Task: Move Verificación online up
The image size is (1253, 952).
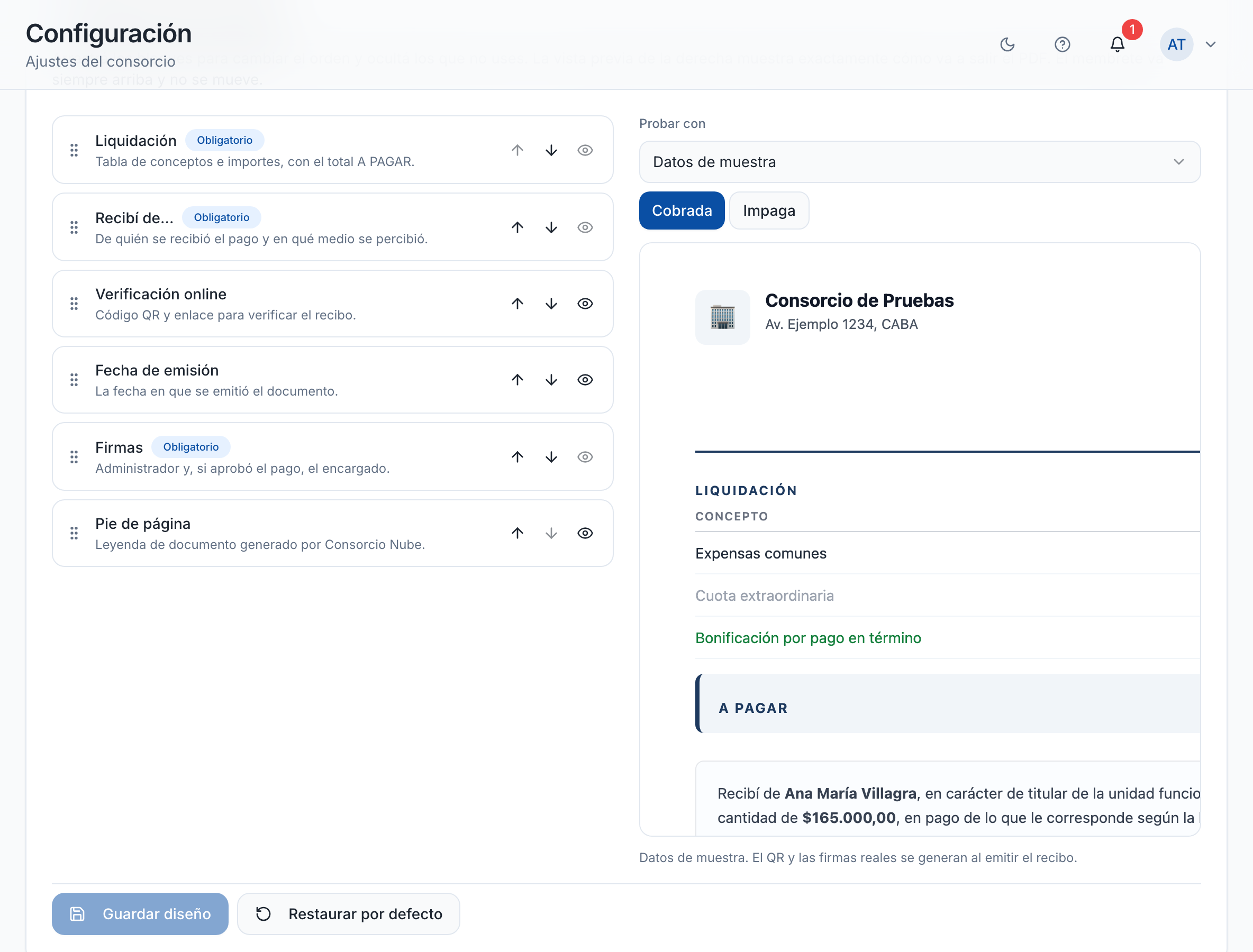Action: coord(517,304)
